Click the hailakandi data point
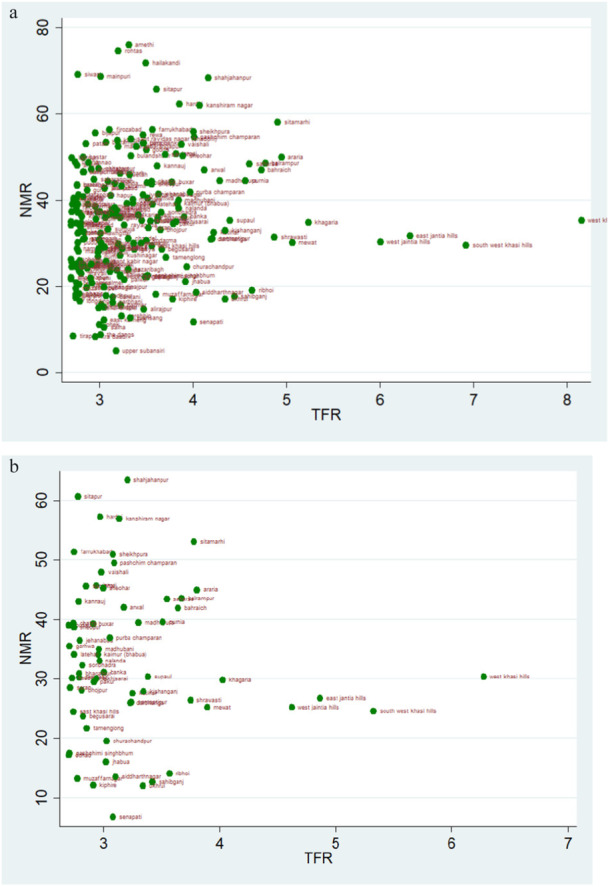The height and width of the screenshot is (887, 610). (146, 63)
